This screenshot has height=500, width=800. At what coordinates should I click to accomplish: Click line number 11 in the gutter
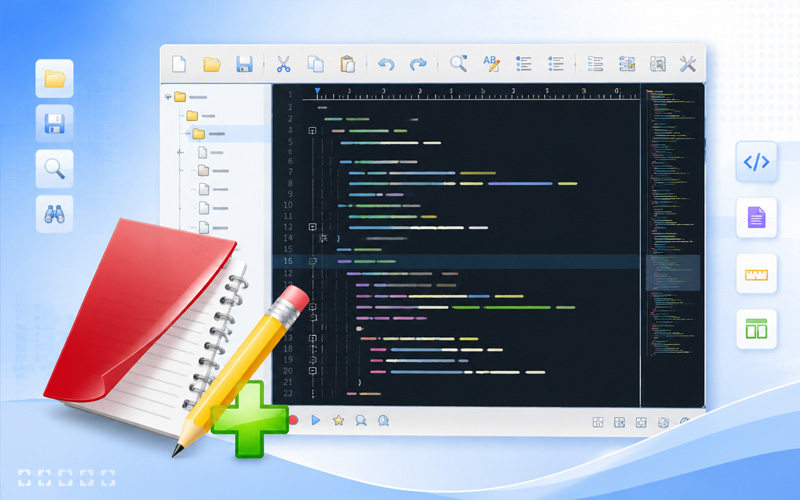click(x=288, y=216)
